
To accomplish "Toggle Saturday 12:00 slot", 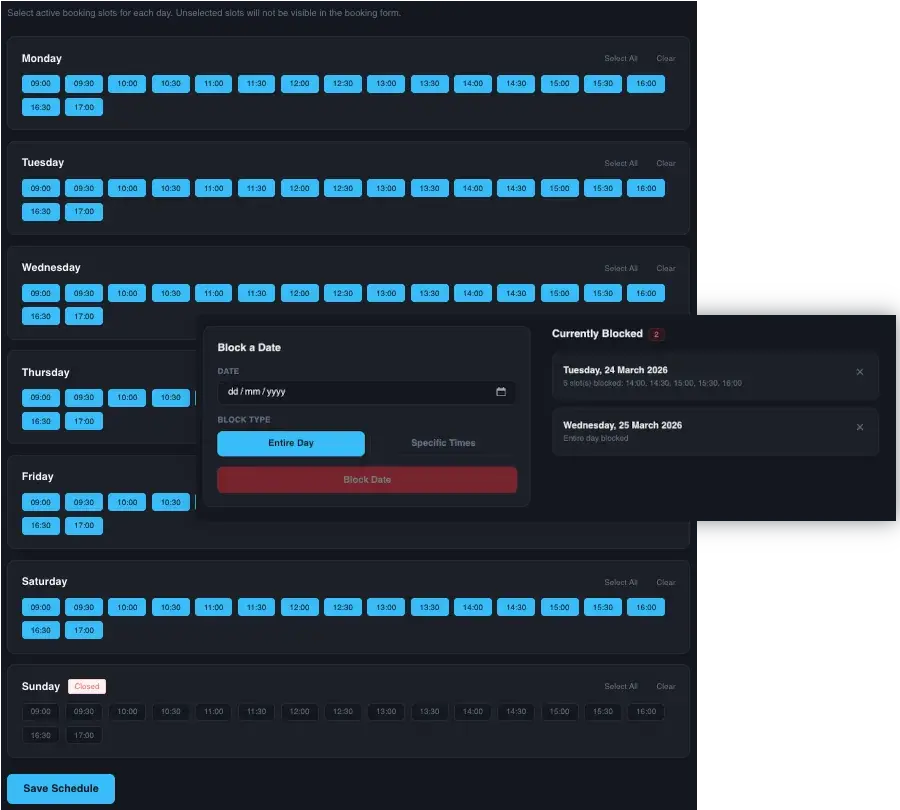I will [300, 607].
